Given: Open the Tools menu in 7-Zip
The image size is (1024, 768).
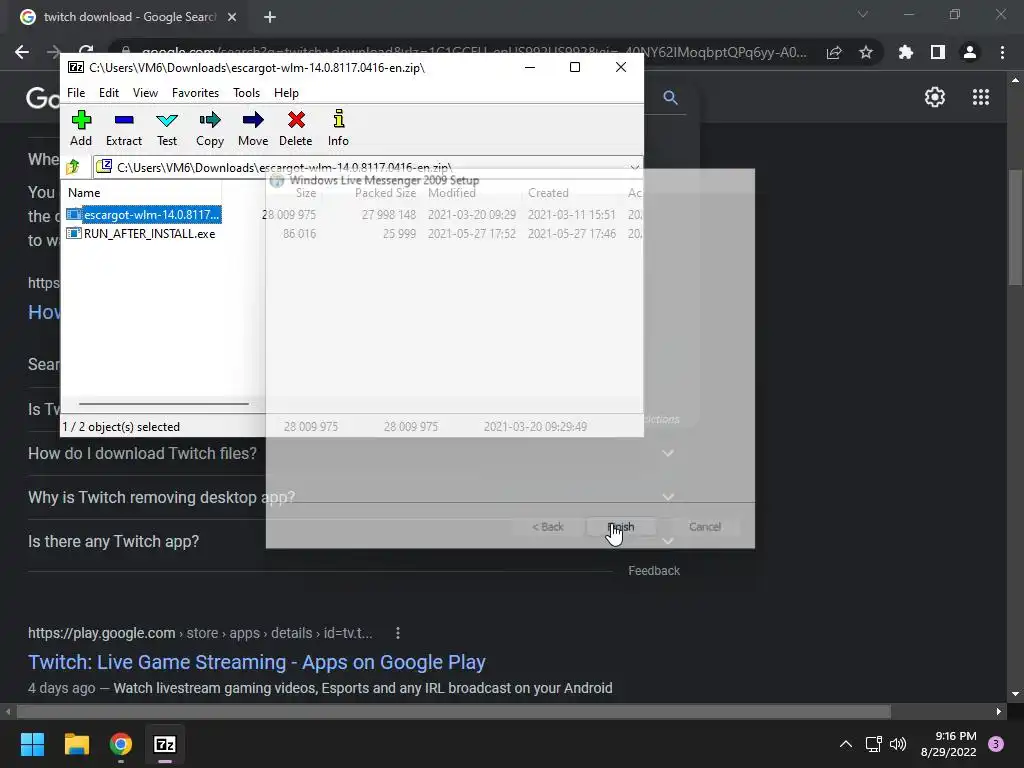Looking at the screenshot, I should [x=246, y=93].
